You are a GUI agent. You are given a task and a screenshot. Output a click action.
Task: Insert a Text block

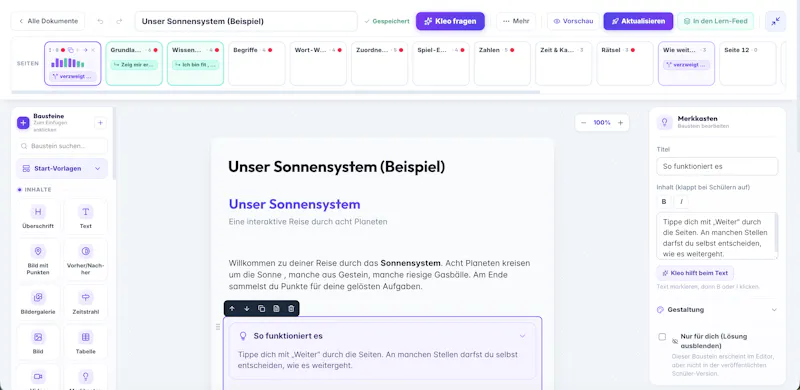[86, 216]
